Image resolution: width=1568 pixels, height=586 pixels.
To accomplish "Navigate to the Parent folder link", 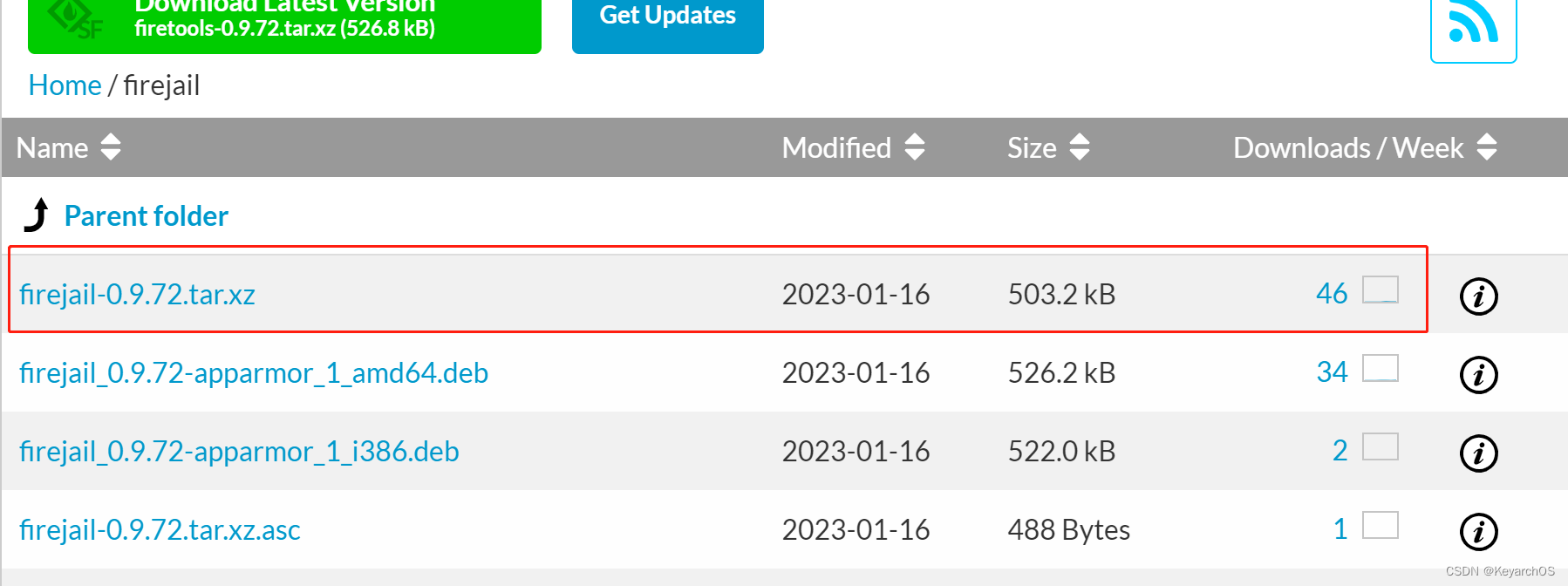I will 146,215.
